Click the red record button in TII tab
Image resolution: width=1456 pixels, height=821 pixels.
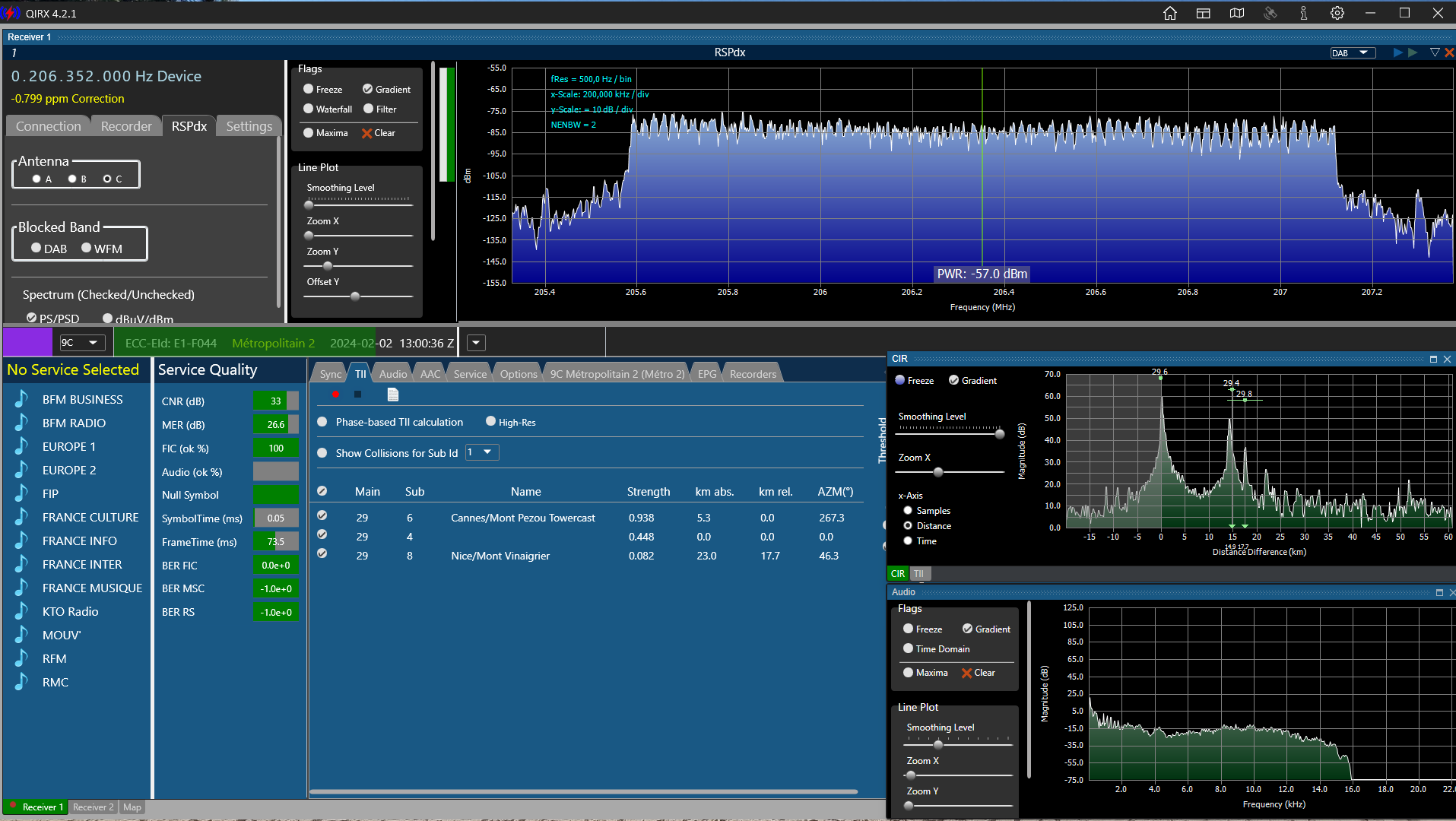[x=335, y=394]
